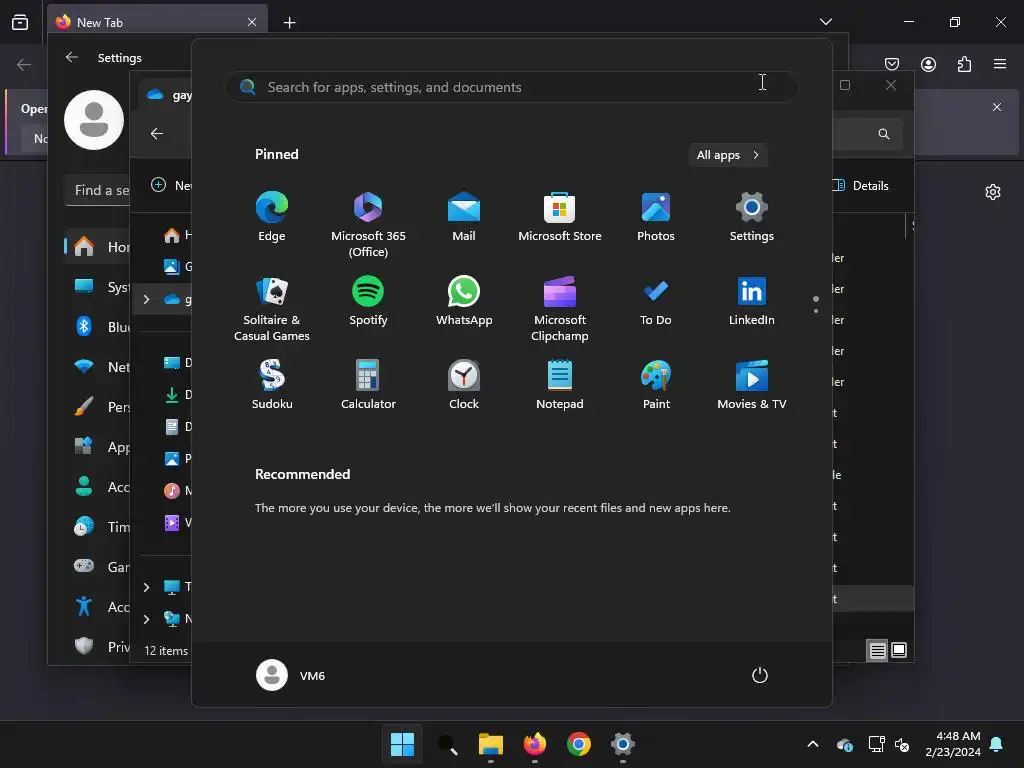Open the Calculator app
The width and height of the screenshot is (1024, 768).
pos(368,385)
